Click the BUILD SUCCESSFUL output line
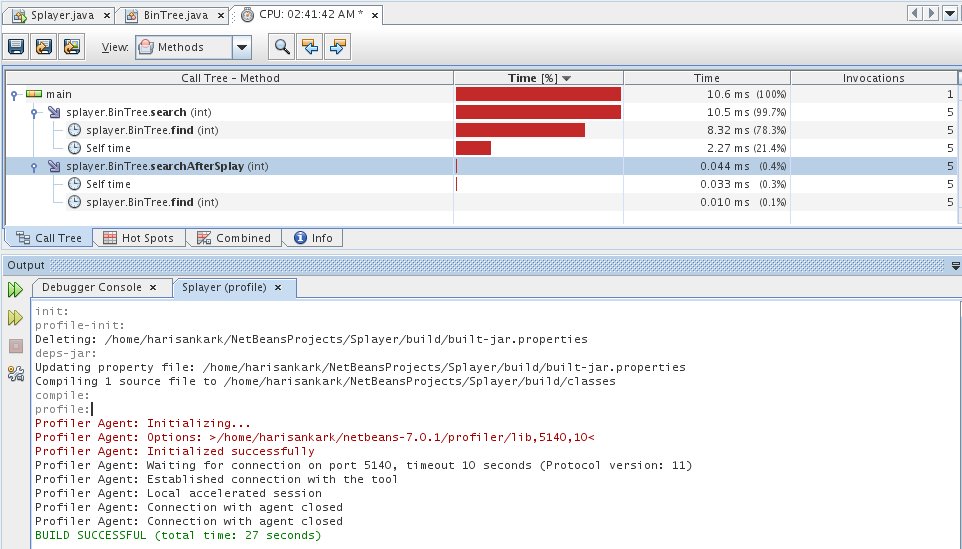Viewport: 962px width, 549px height. [x=178, y=536]
